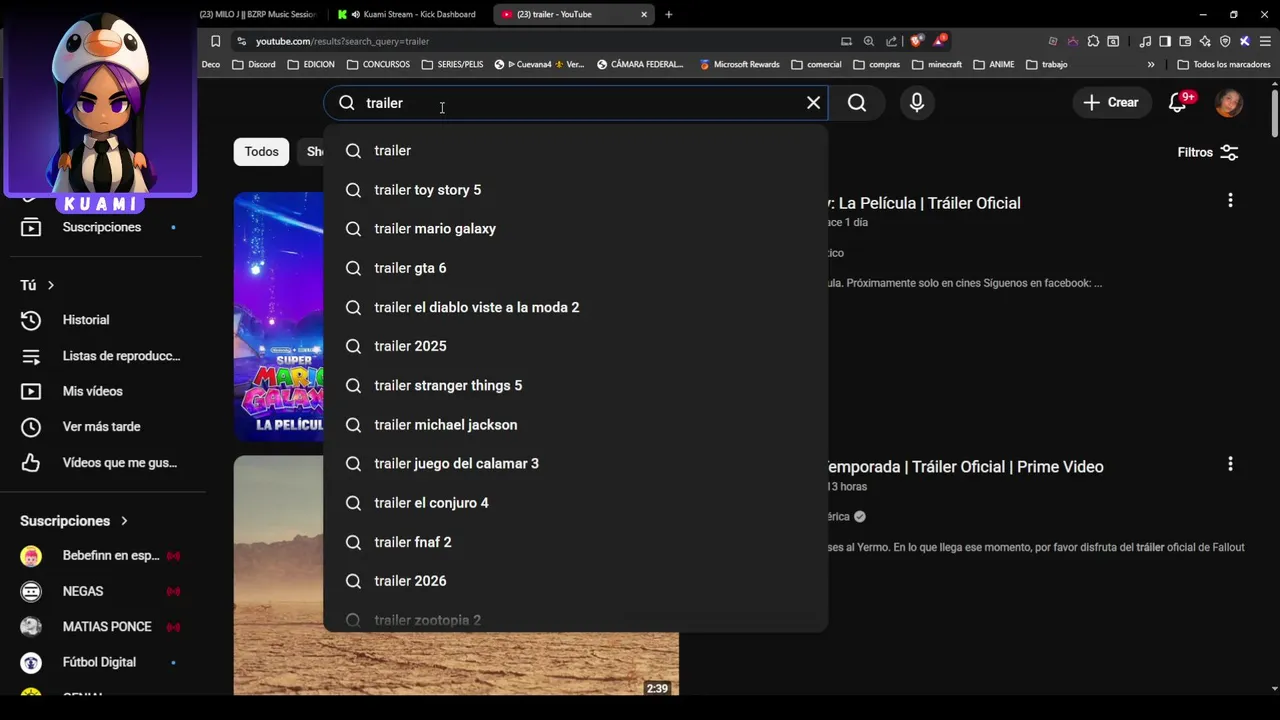Screen dimensions: 1280x720
Task: Open the browser hamburger main menu
Action: point(1264,41)
